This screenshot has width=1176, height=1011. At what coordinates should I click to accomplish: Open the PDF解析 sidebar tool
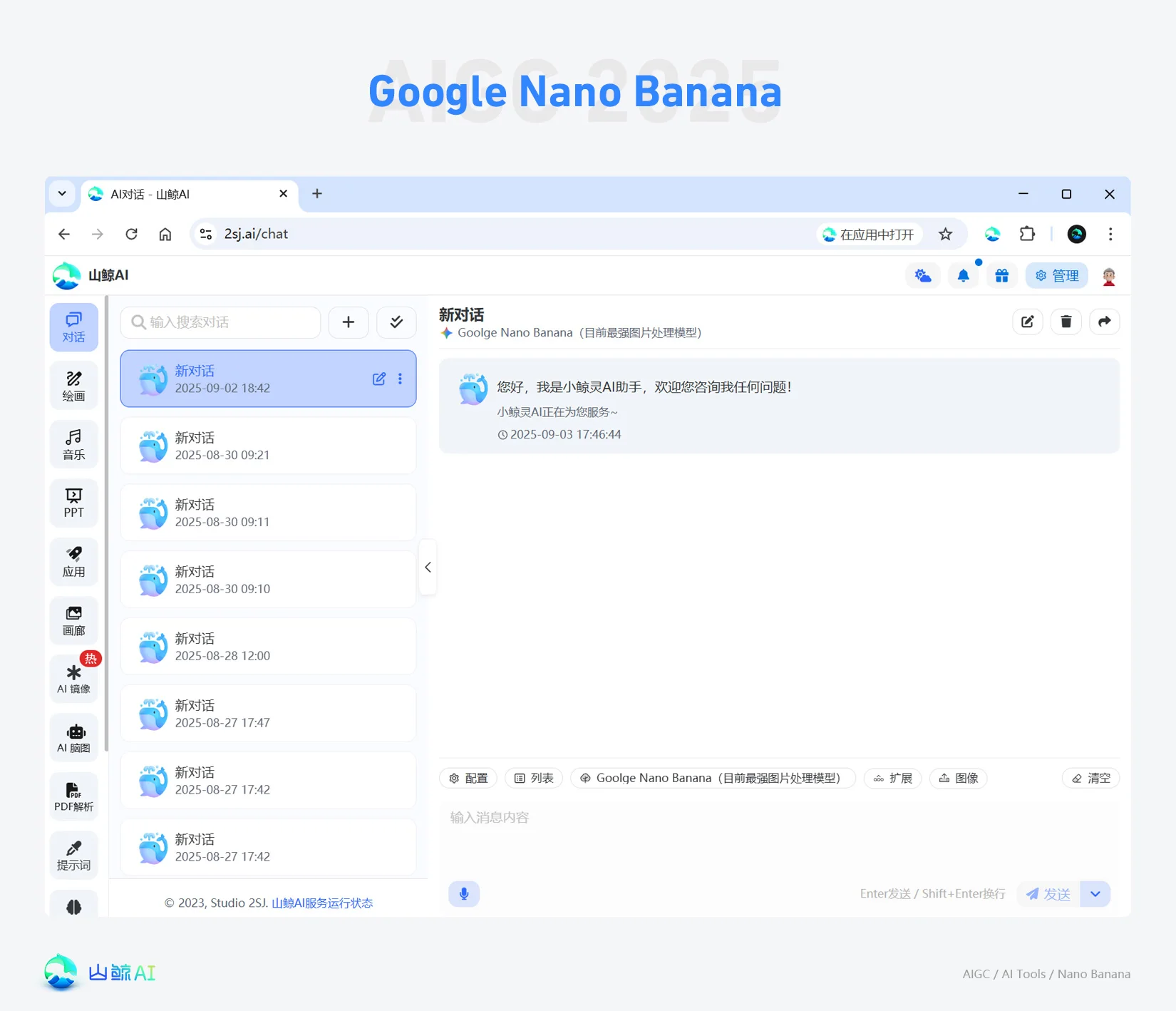point(73,796)
